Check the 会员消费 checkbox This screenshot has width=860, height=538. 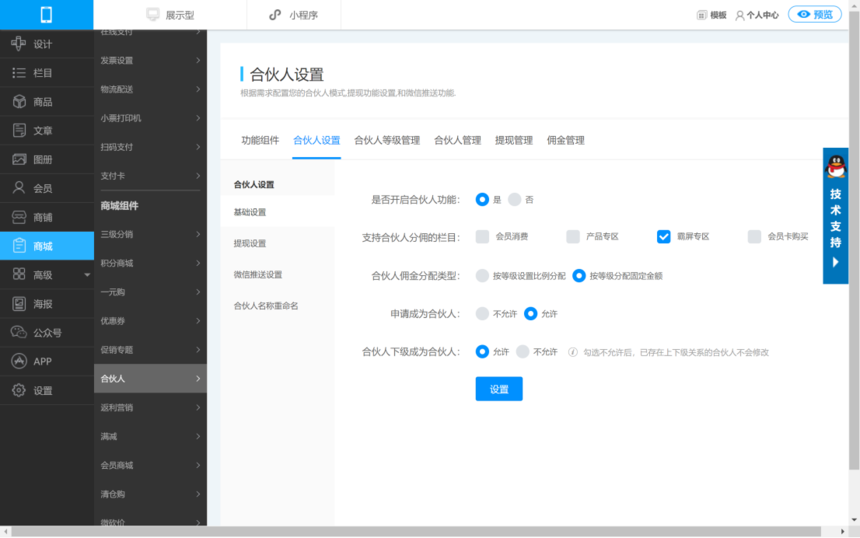(x=483, y=237)
